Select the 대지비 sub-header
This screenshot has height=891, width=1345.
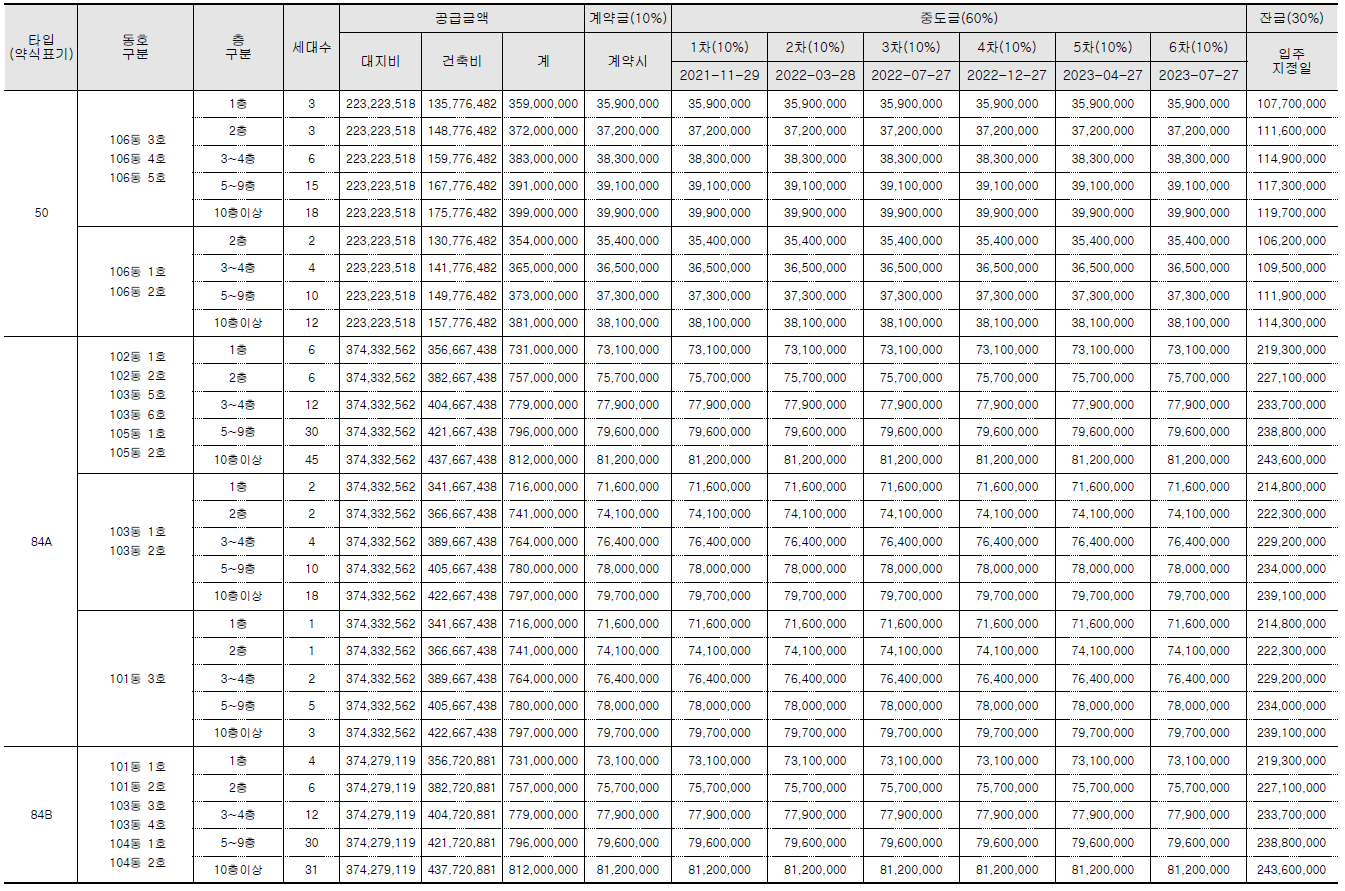(x=381, y=61)
